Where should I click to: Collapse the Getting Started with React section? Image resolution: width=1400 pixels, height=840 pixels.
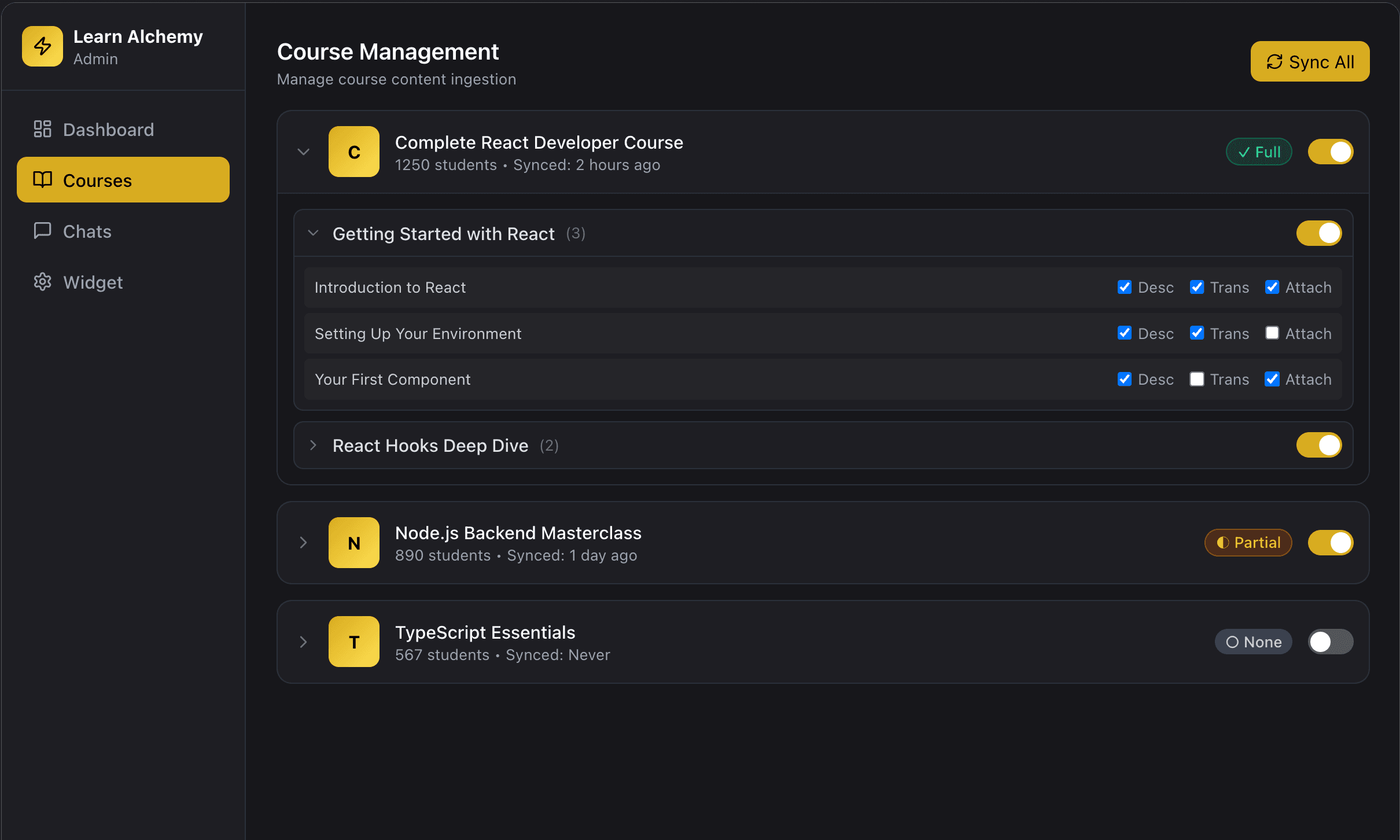[313, 233]
